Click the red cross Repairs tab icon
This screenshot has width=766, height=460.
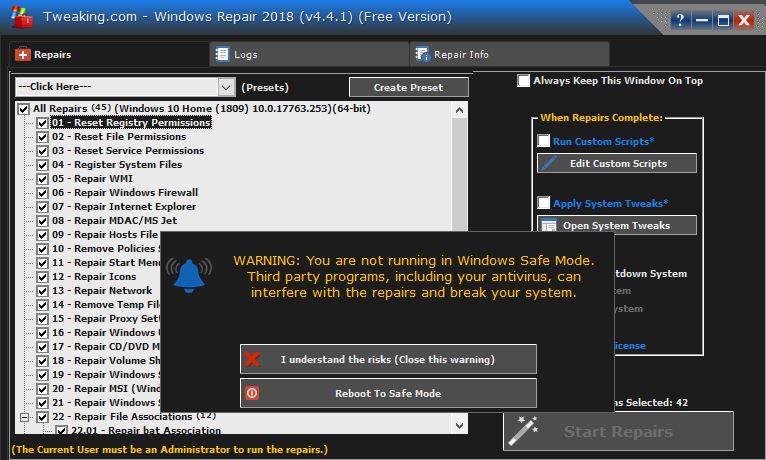[22, 54]
